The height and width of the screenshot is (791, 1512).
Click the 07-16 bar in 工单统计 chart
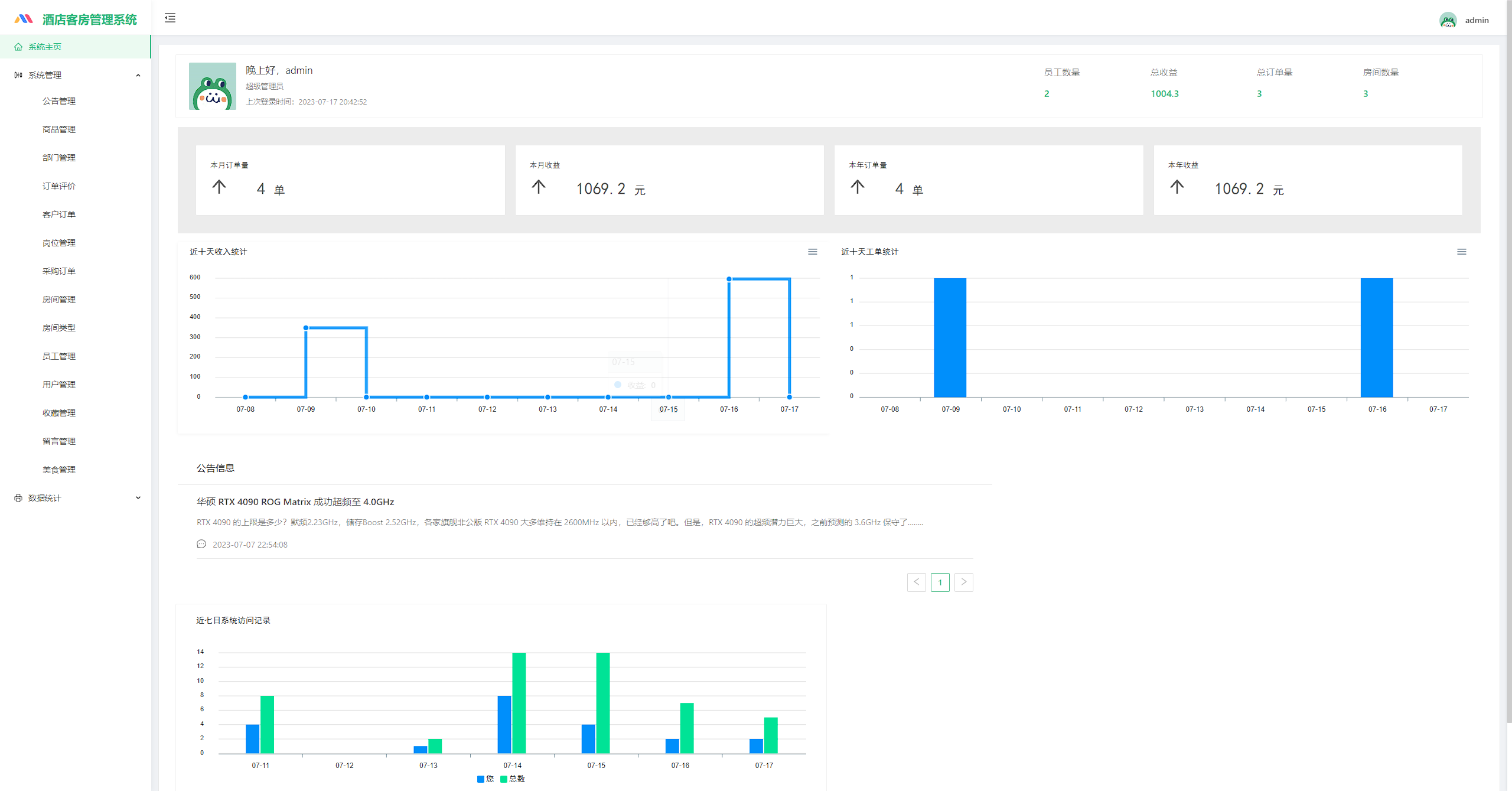(1377, 337)
